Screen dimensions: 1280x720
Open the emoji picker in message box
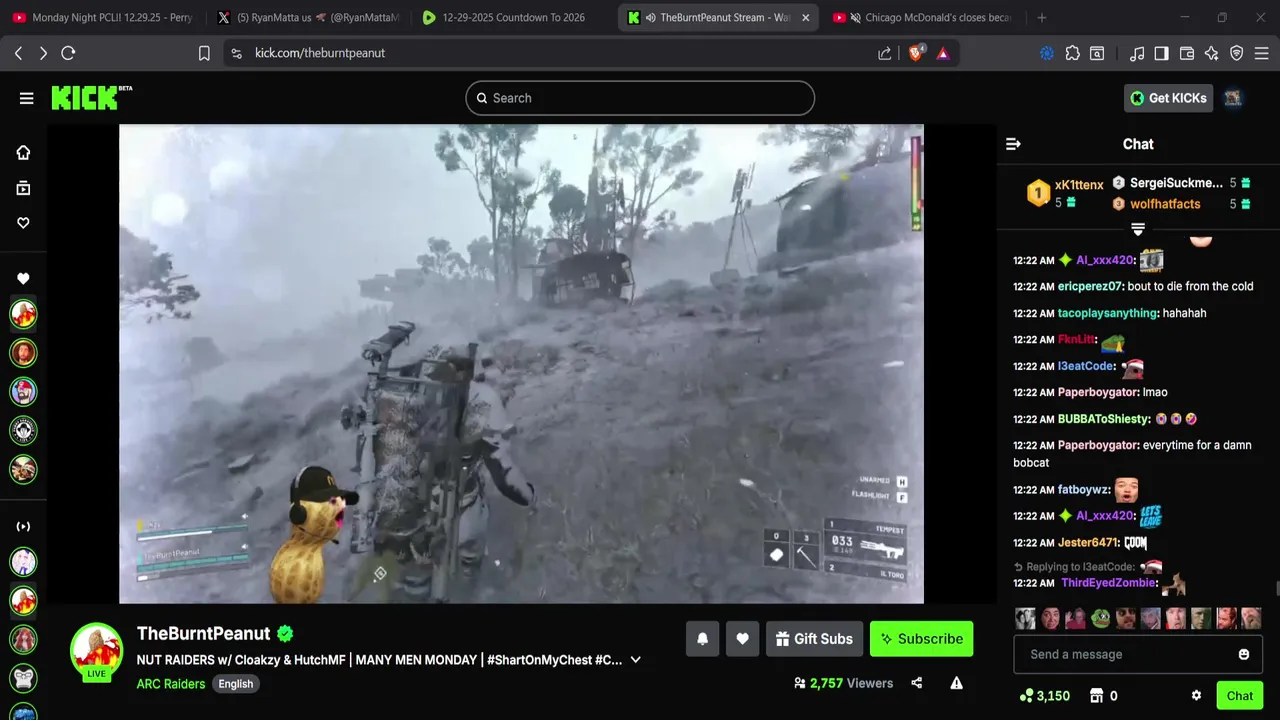[x=1244, y=654]
